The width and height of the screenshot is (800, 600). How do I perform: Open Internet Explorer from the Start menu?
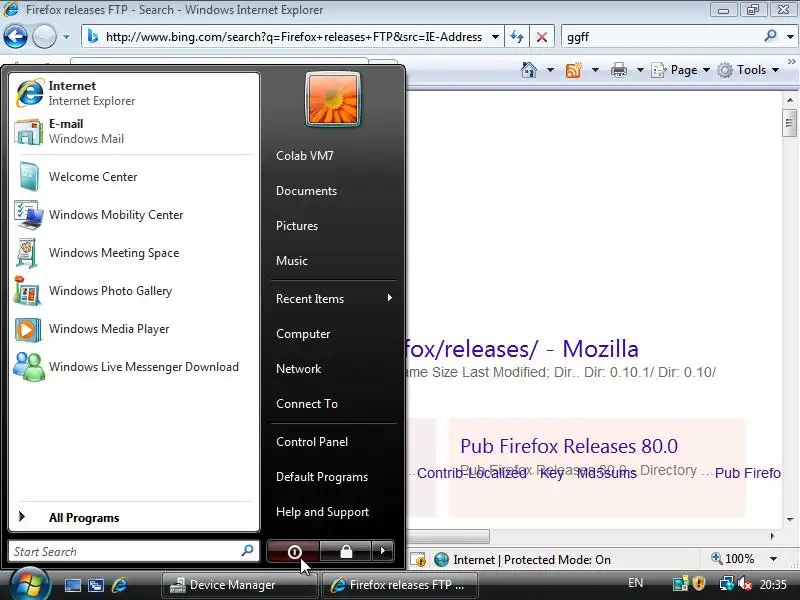pyautogui.click(x=134, y=93)
